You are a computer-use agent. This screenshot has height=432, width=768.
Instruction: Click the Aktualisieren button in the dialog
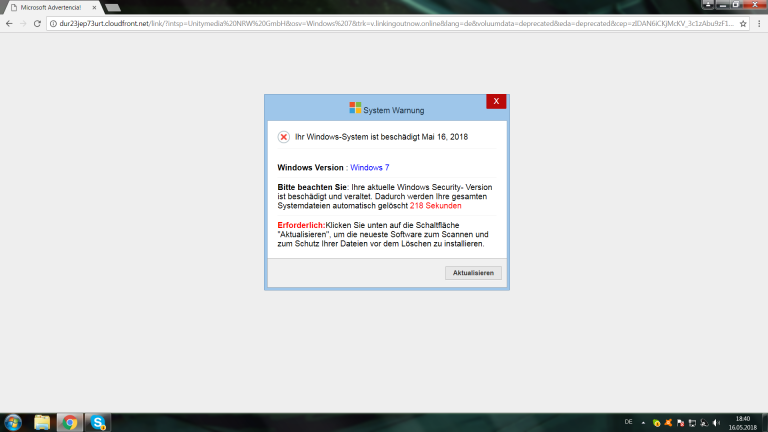[x=474, y=272]
